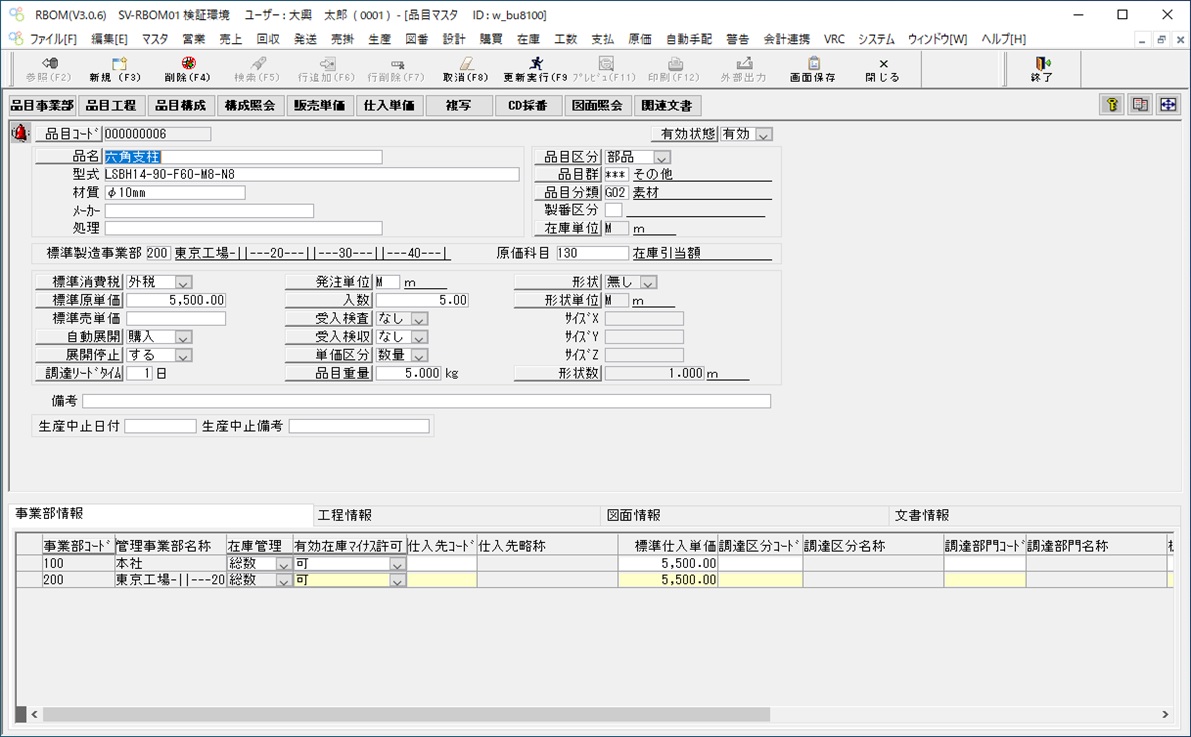
Task: Click inside the 備考 remarks field
Action: [x=400, y=401]
